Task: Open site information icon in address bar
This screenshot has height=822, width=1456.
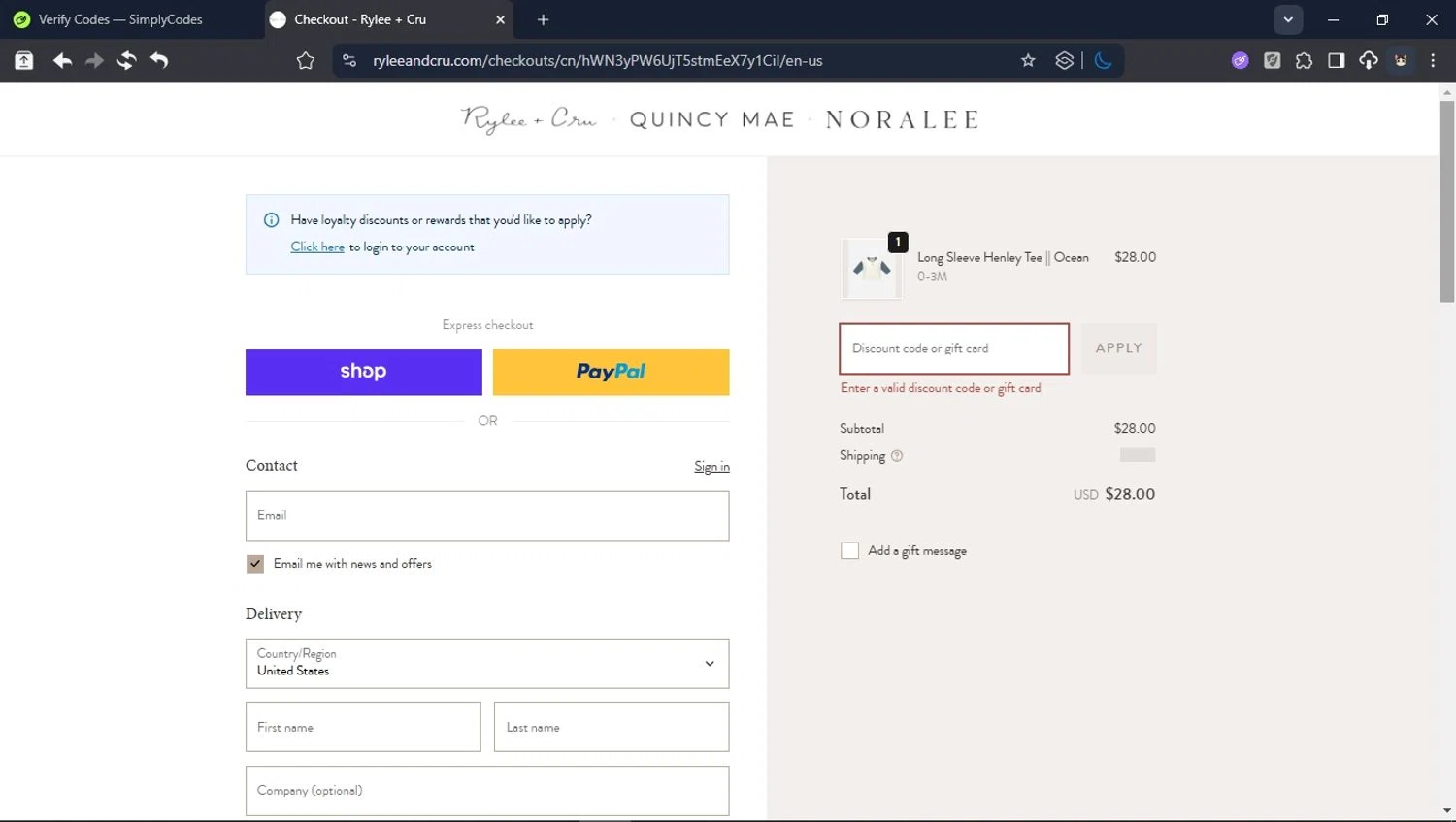Action: tap(349, 61)
